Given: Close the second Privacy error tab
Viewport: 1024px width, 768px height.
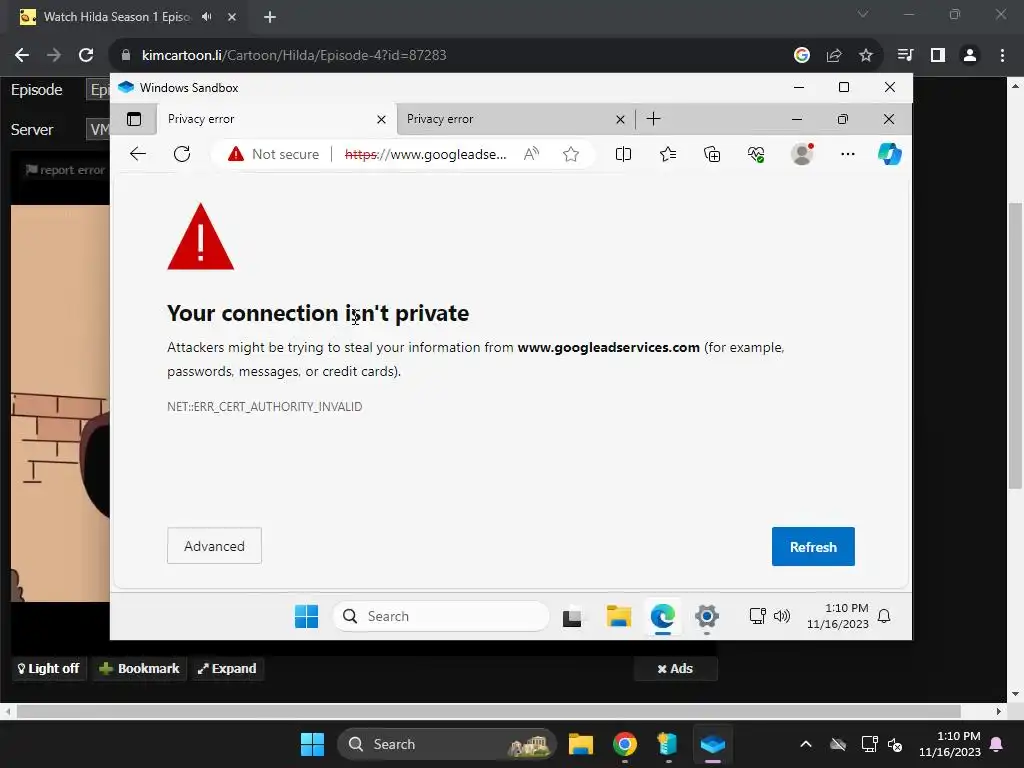Looking at the screenshot, I should [x=620, y=120].
